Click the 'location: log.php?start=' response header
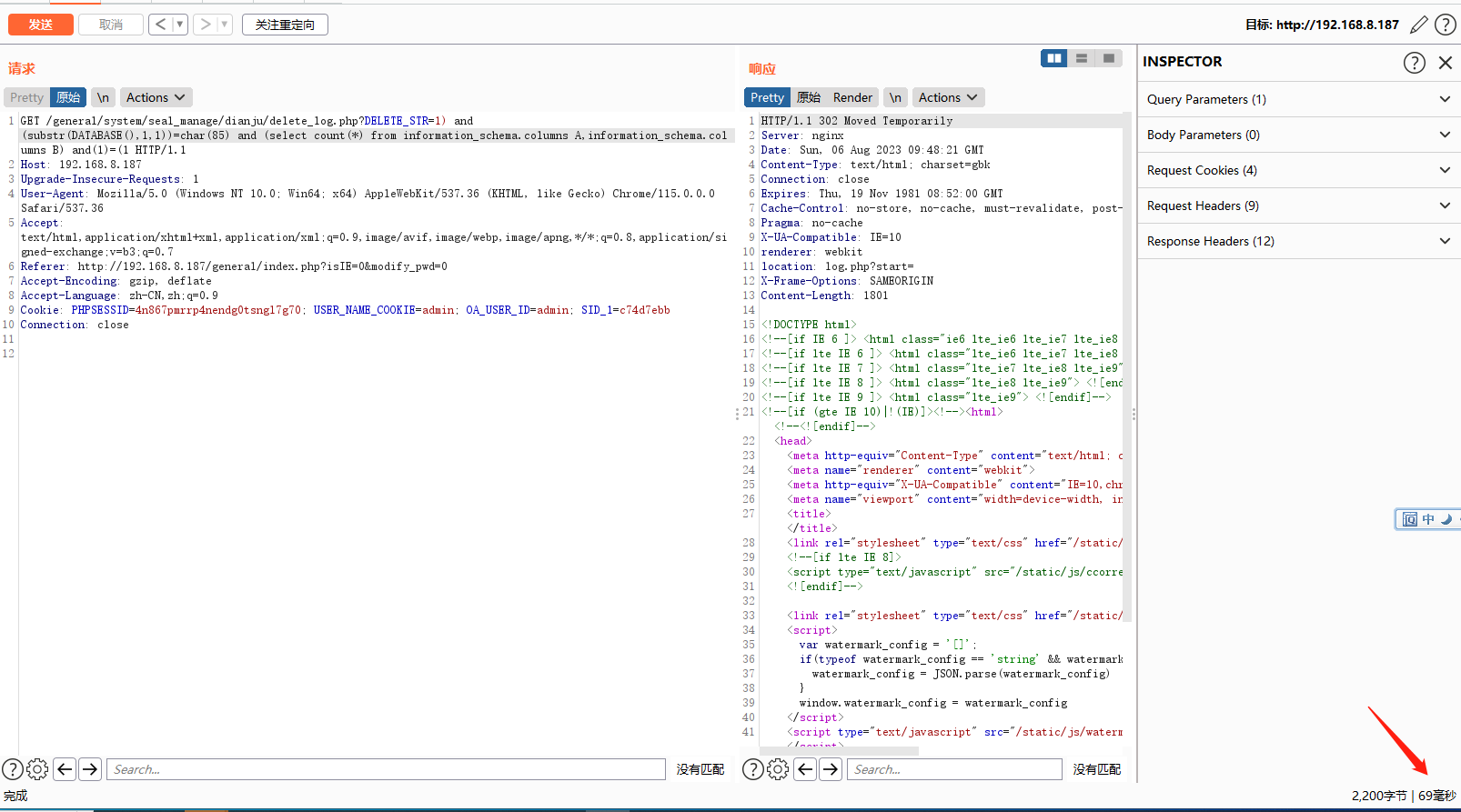 coord(837,266)
